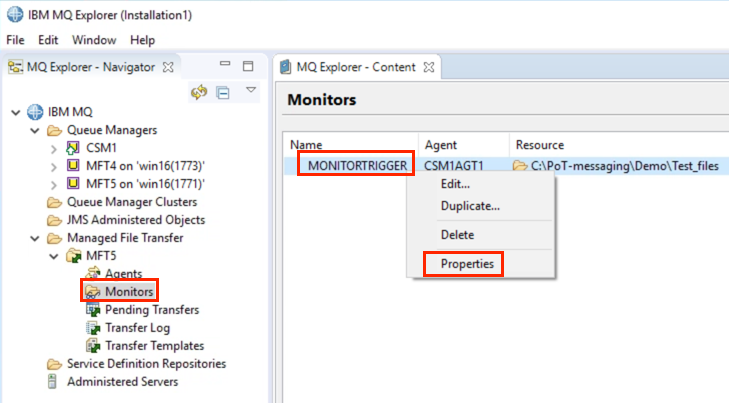
Task: Click the Transfer Templates icon
Action: 93,346
